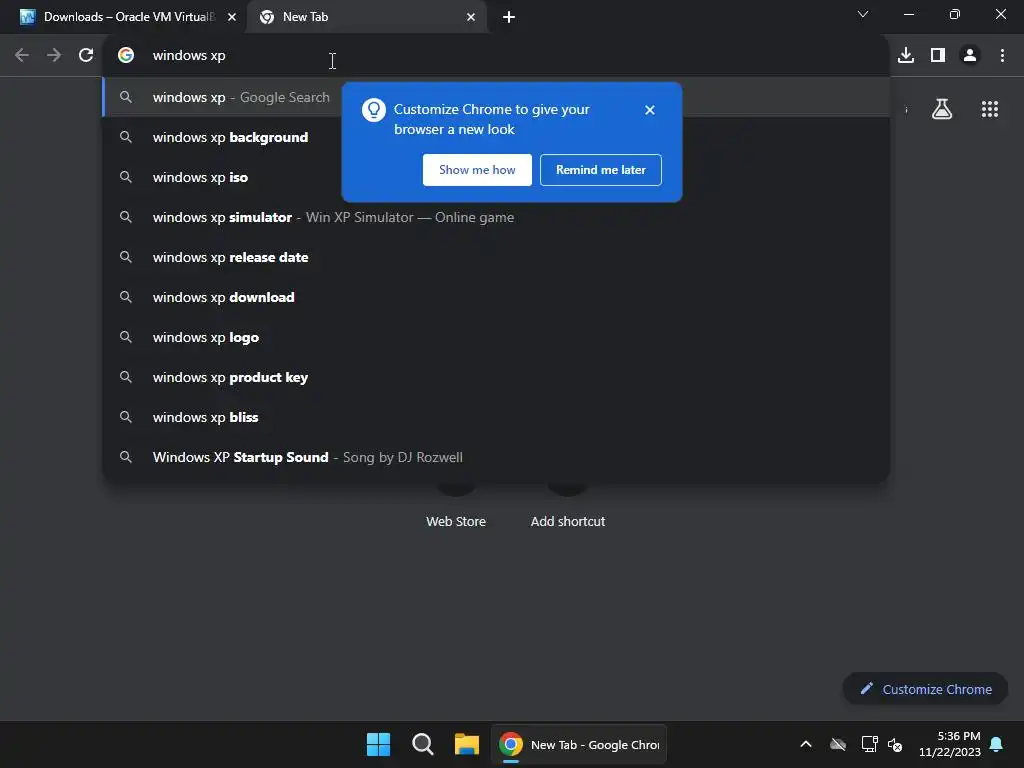Select 'windows xp bliss' suggestion
Viewport: 1024px width, 768px height.
click(x=496, y=417)
